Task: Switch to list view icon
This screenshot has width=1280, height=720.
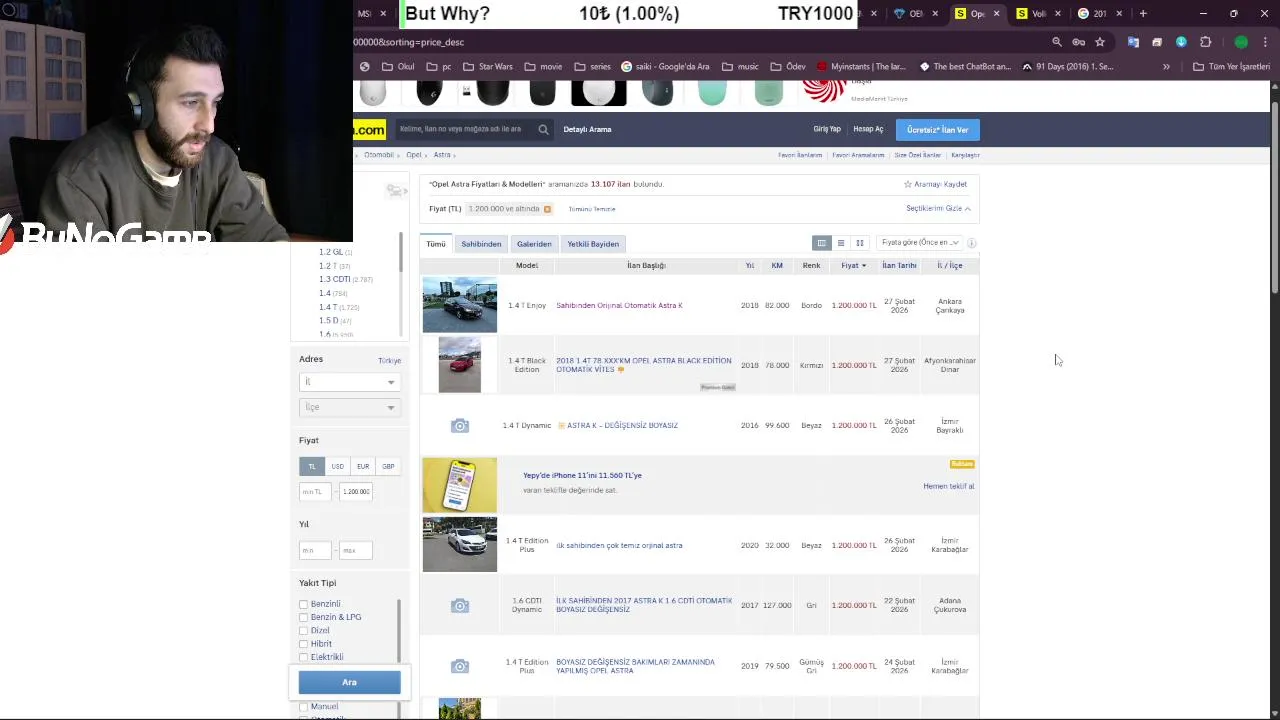Action: [841, 243]
